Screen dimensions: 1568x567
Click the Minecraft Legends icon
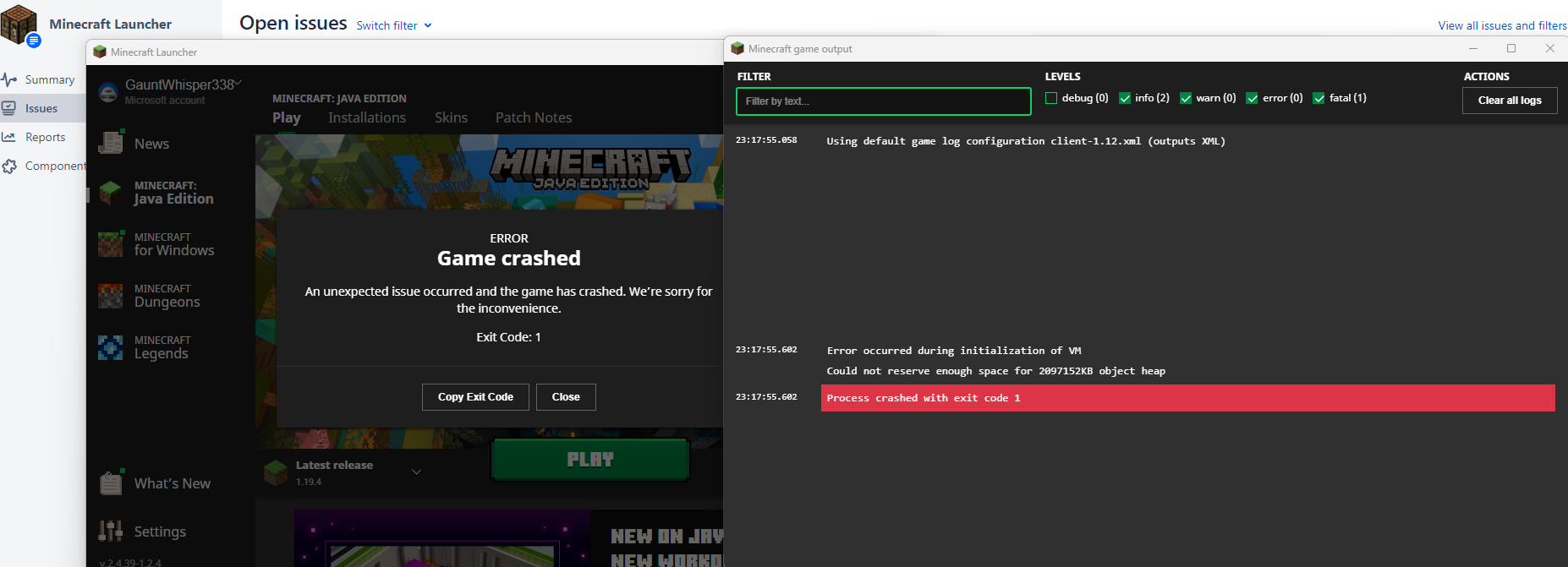point(110,347)
